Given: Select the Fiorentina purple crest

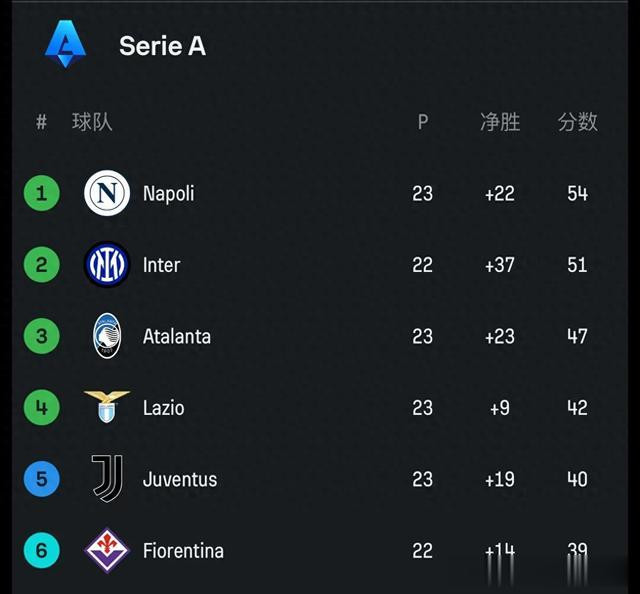Looking at the screenshot, I should [107, 550].
